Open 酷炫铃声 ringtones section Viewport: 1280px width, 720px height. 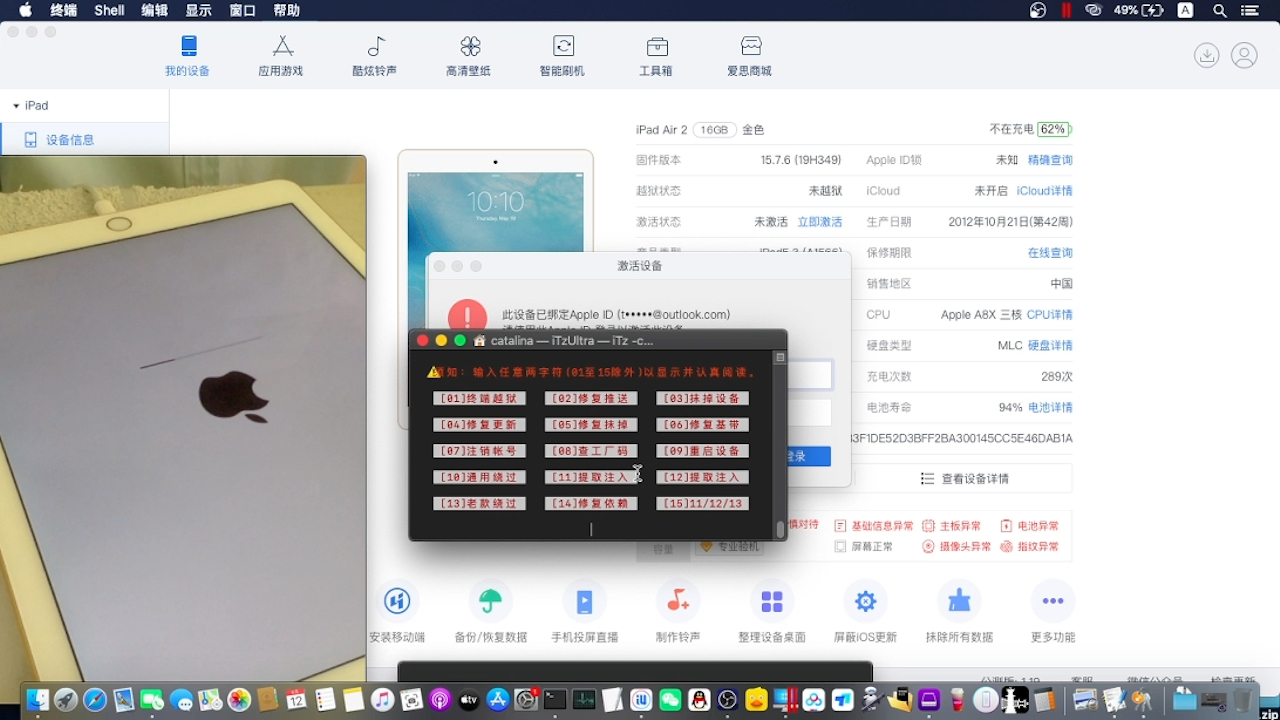point(375,57)
